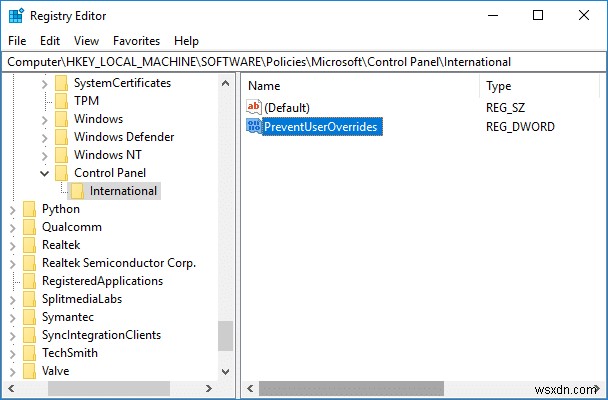The height and width of the screenshot is (400, 608).
Task: Click the PreventUserOverrides DWORD icon
Action: (254, 127)
